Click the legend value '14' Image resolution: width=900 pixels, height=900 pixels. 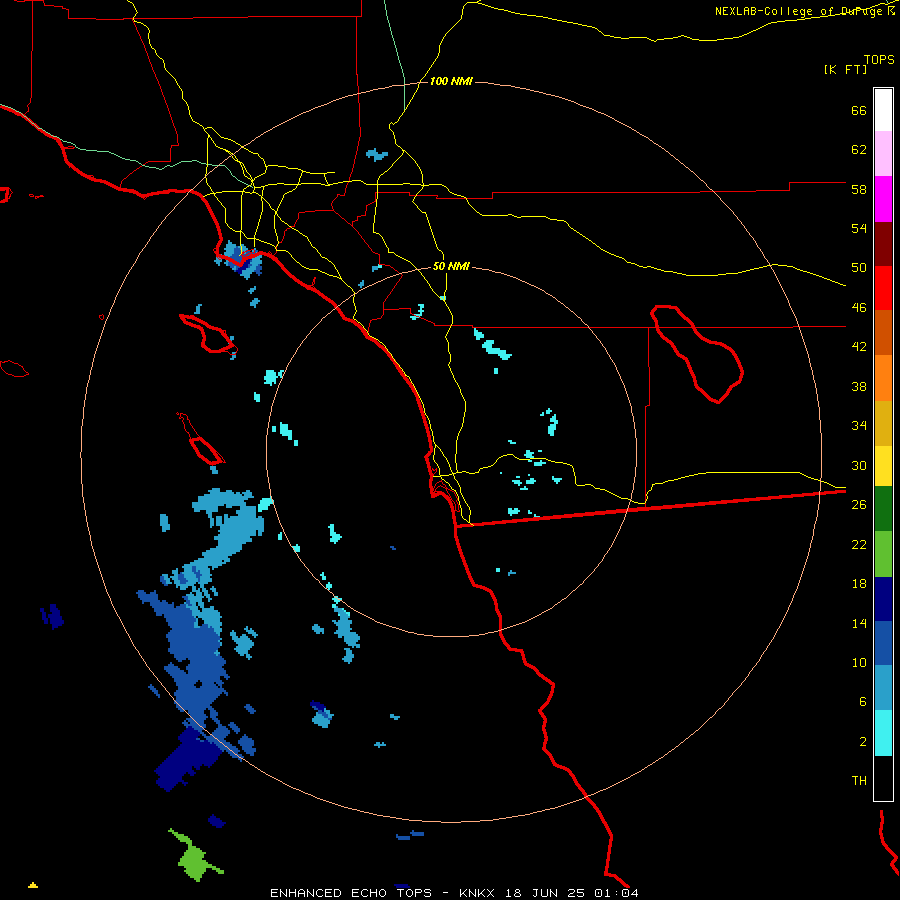(859, 623)
